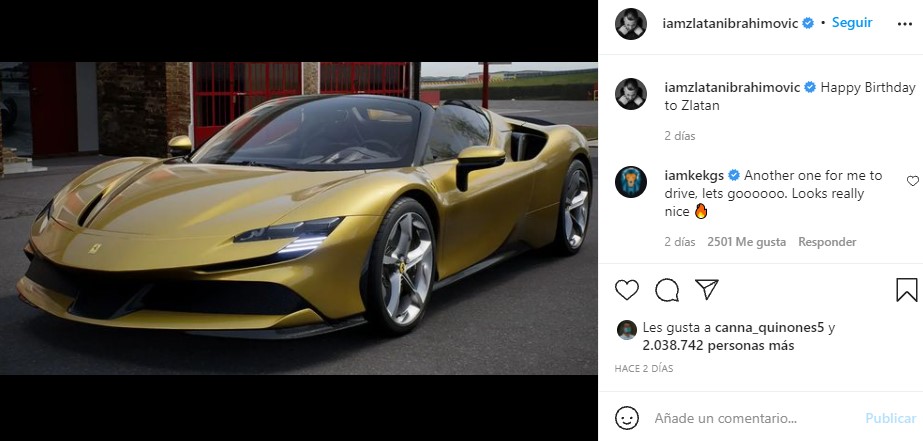Open emoji picker smiley icon

(626, 418)
